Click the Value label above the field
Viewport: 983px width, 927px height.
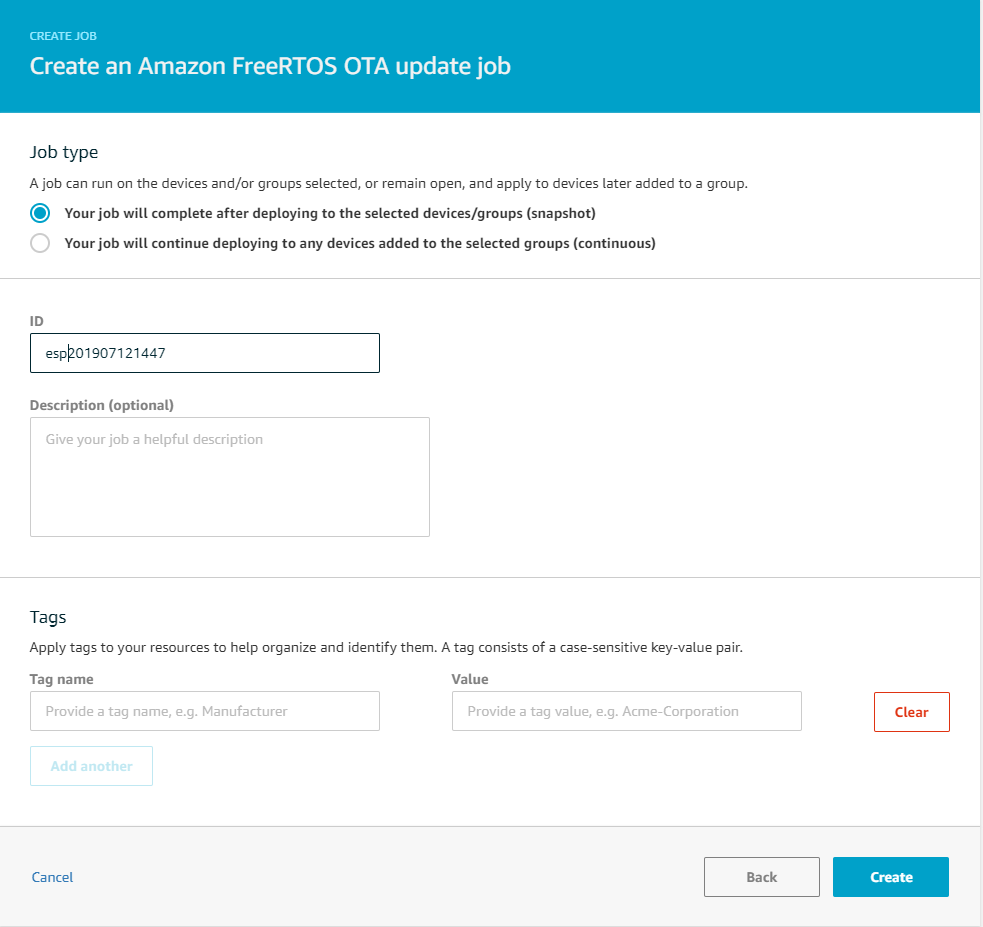pyautogui.click(x=470, y=679)
